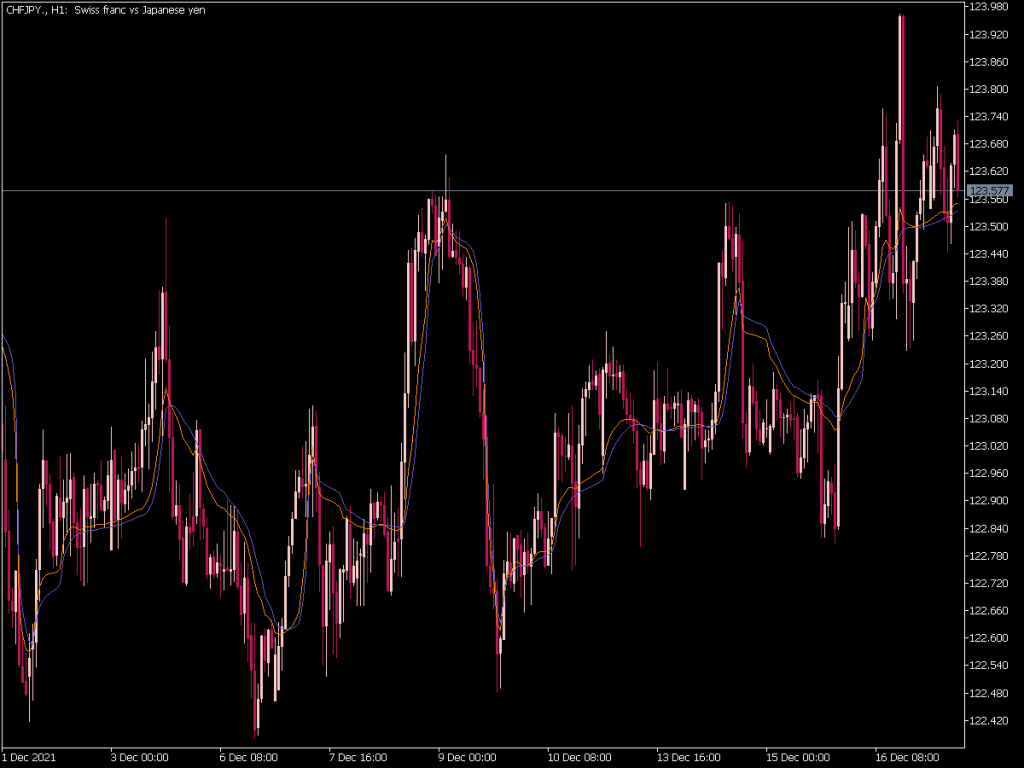
Task: Click the 122.420 value on the price scale
Action: (989, 719)
